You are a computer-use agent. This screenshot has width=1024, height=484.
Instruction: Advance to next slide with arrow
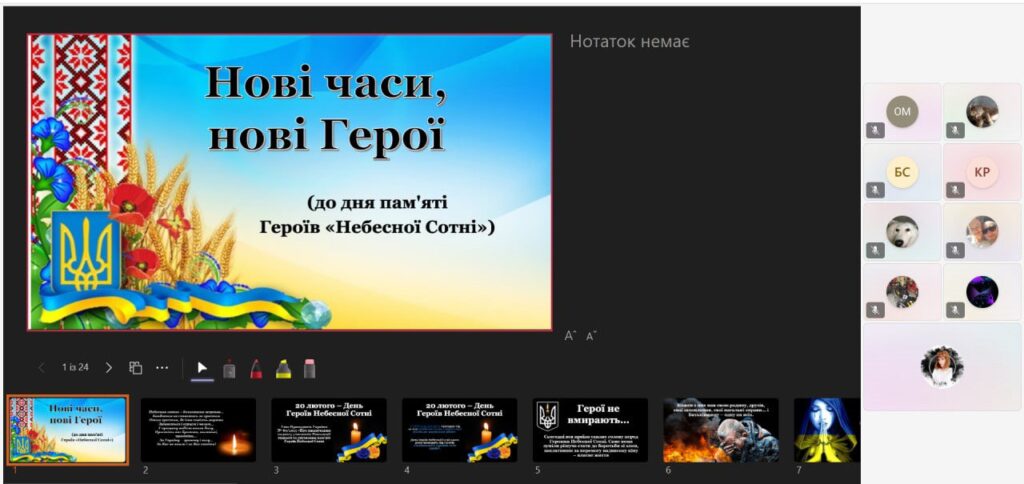point(109,368)
